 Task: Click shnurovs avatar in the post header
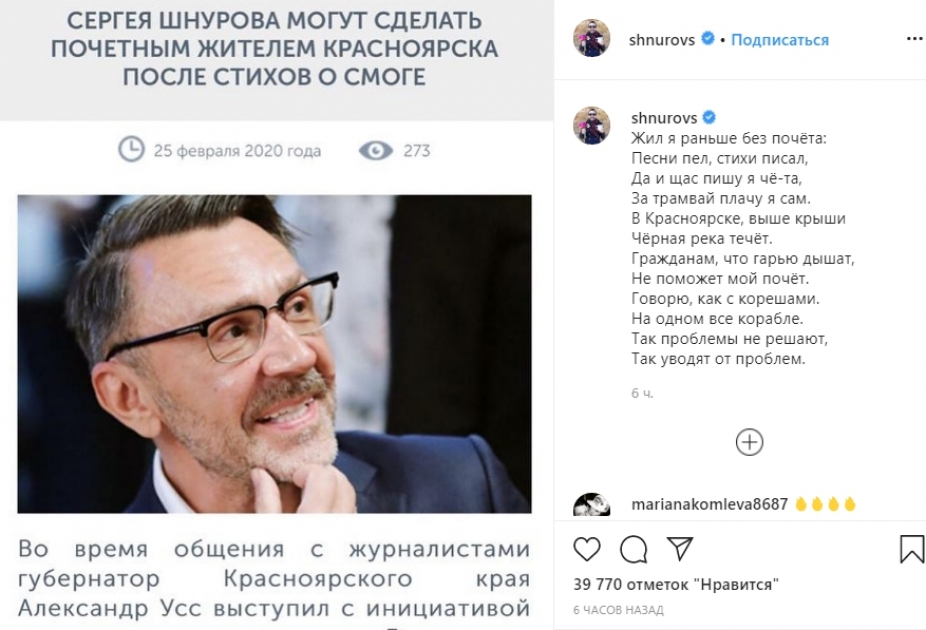[x=591, y=38]
